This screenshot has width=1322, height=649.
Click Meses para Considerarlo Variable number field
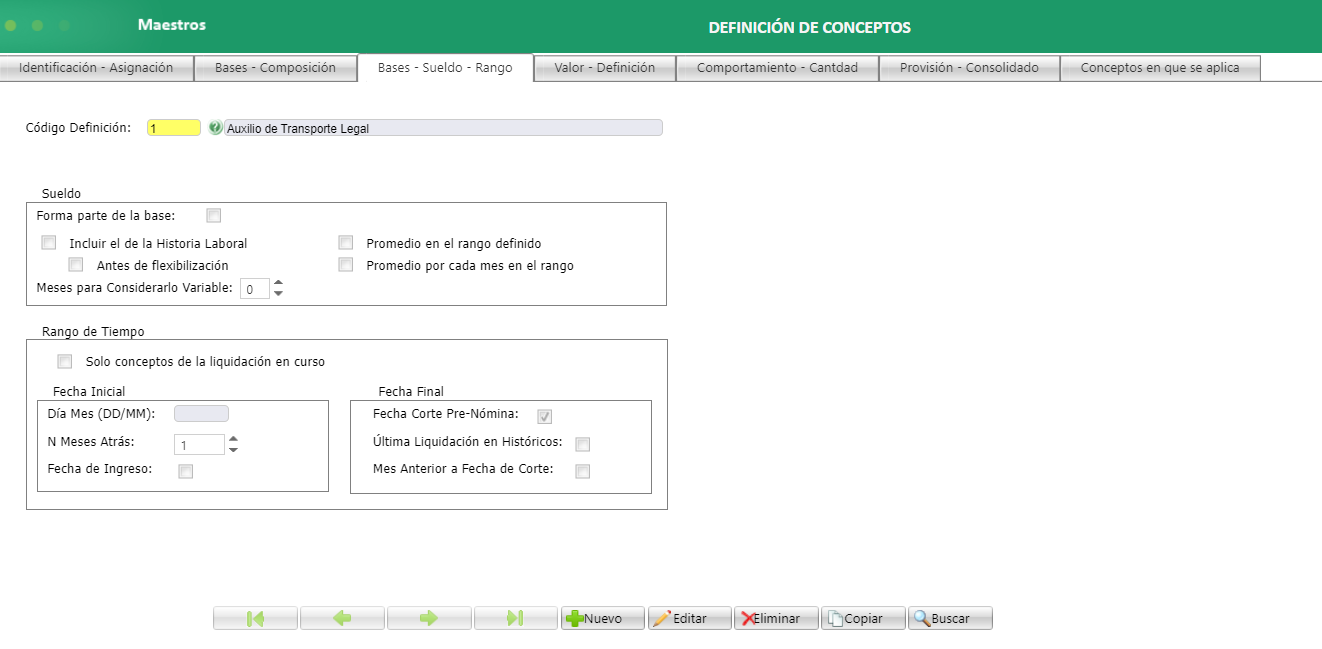(x=255, y=289)
